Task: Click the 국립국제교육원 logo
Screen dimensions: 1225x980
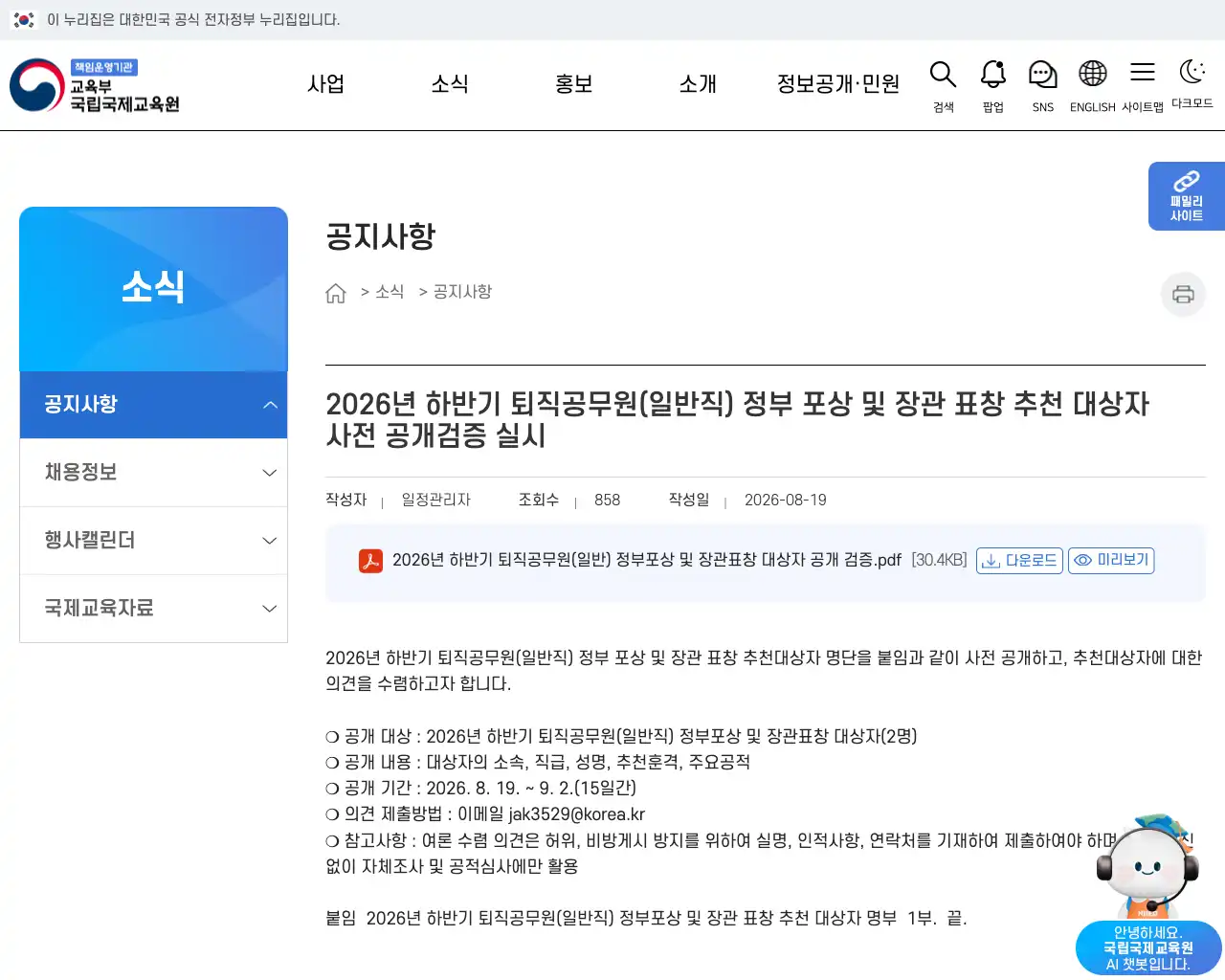Action: pyautogui.click(x=95, y=85)
